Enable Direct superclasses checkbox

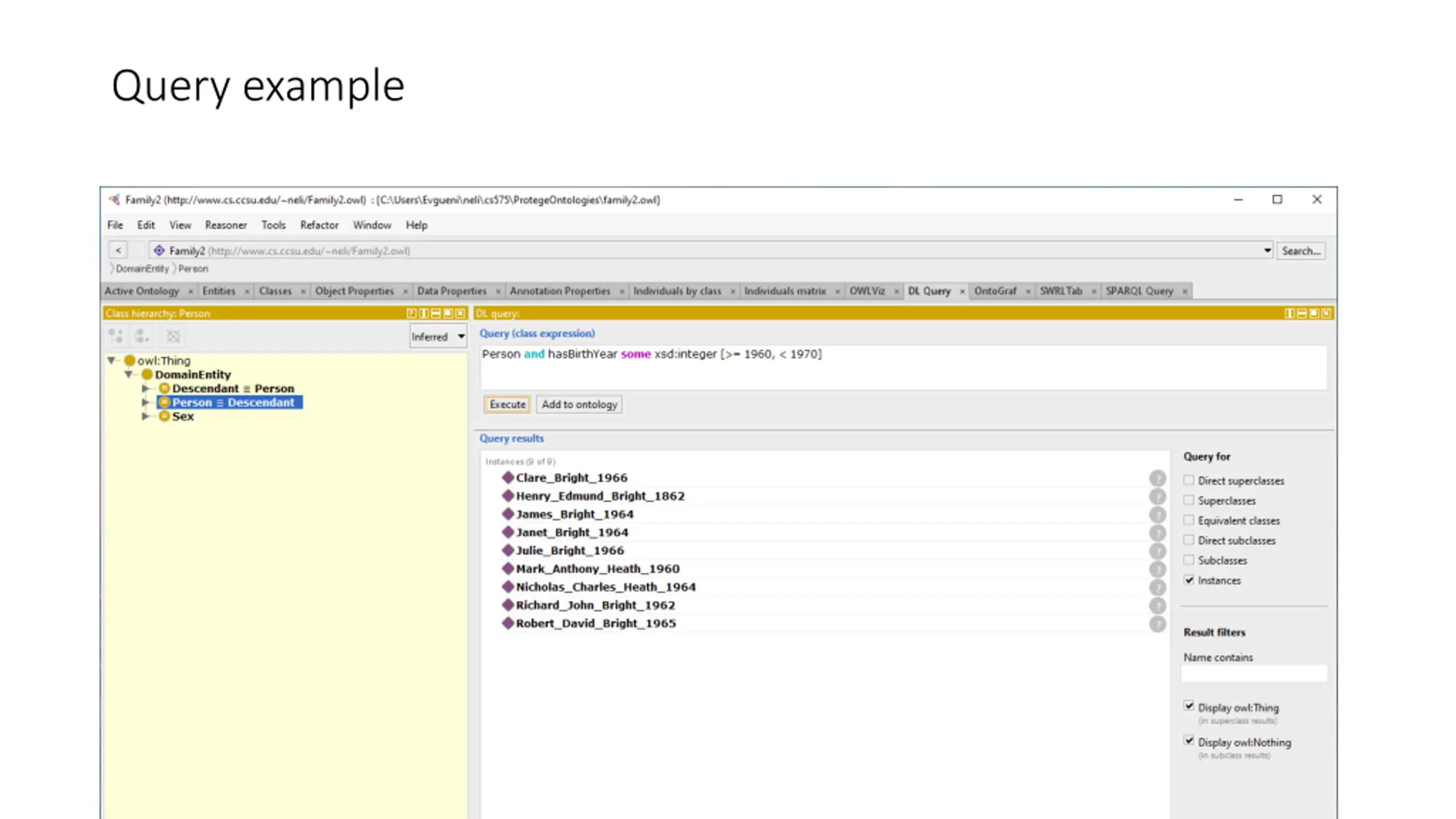coord(1189,480)
